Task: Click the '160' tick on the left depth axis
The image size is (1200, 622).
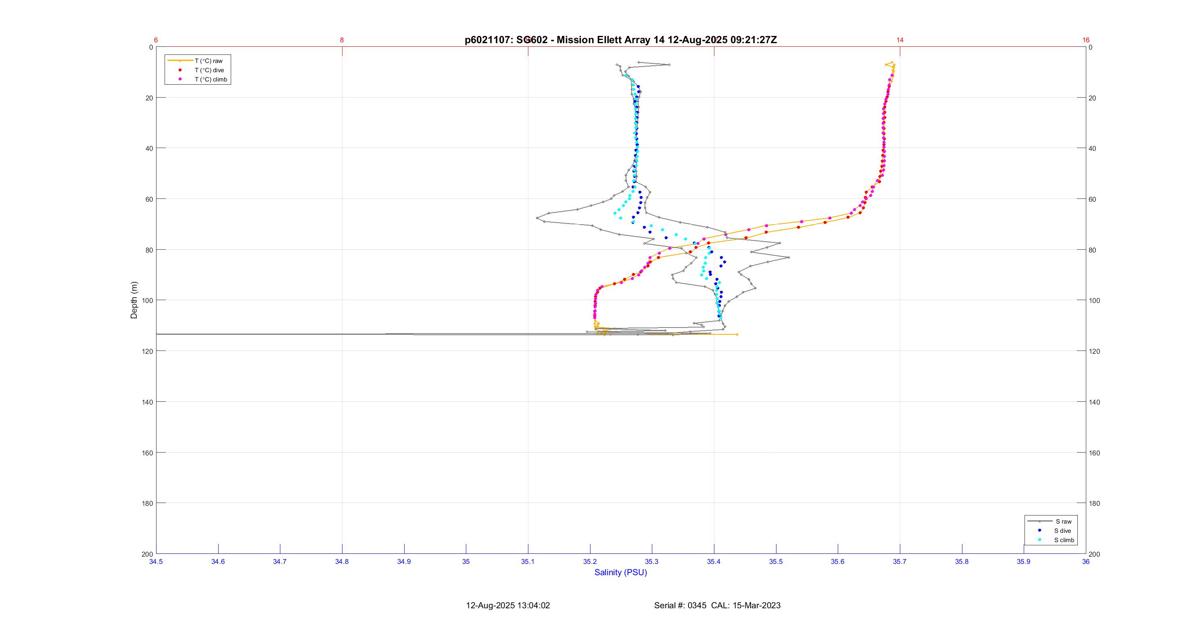Action: (x=147, y=452)
